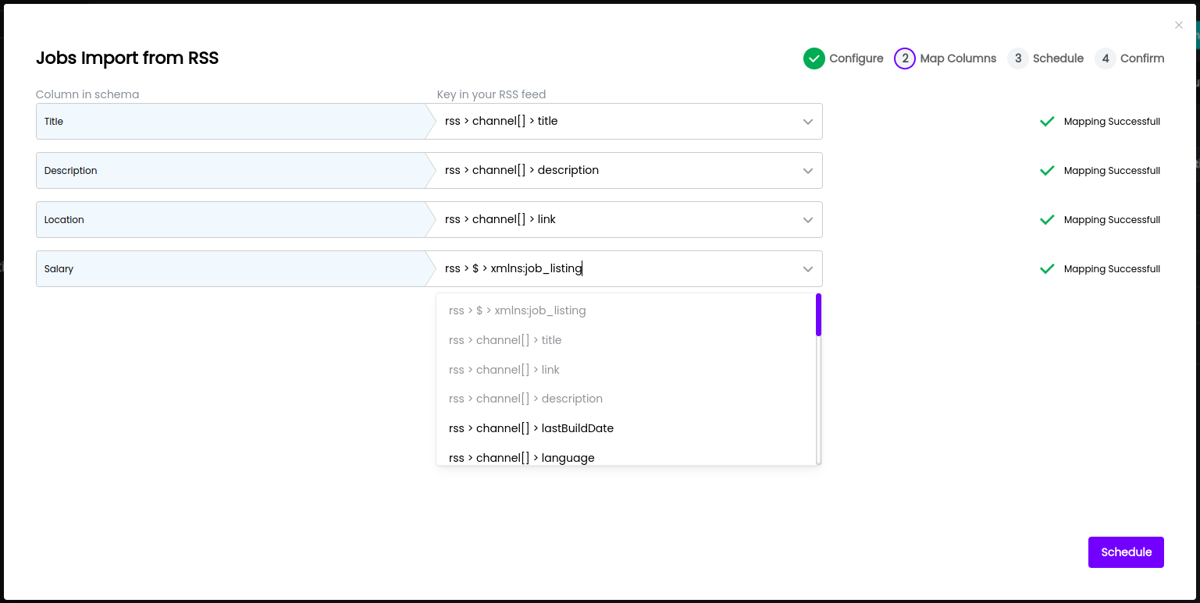Select 'rss > channel[] > lastBuildDate' option
The image size is (1200, 603).
[x=531, y=428]
